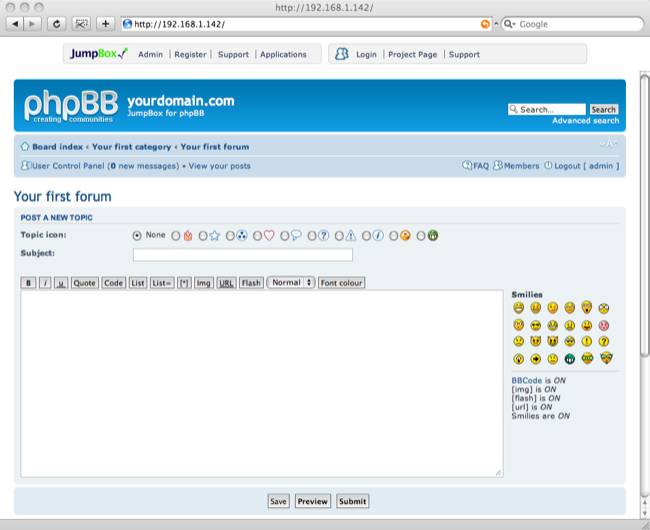This screenshot has width=650, height=530.
Task: Select the star topic icon radio
Action: [x=203, y=236]
